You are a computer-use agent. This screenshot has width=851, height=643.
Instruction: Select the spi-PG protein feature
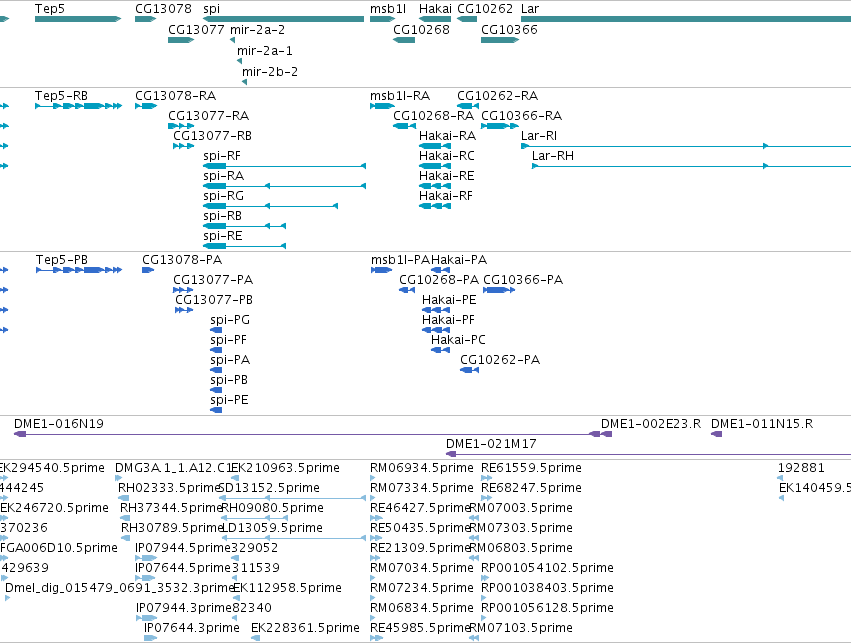(216, 330)
